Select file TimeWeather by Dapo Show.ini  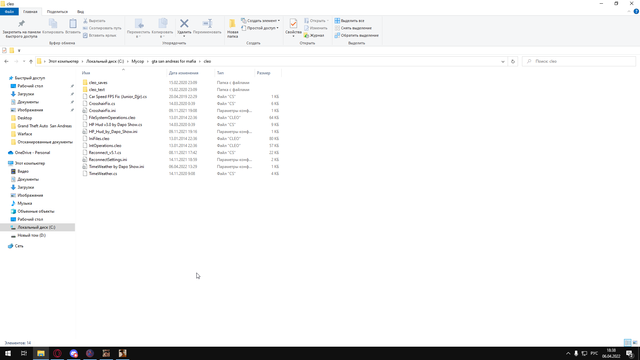(116, 167)
